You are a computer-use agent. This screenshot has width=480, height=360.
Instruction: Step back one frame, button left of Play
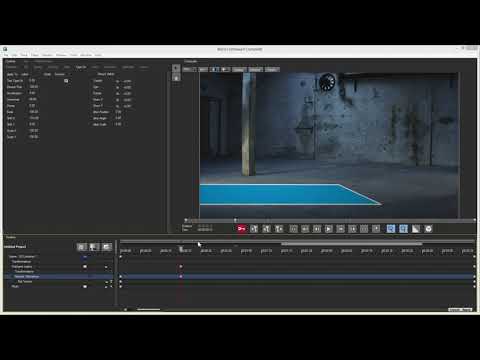tap(317, 229)
